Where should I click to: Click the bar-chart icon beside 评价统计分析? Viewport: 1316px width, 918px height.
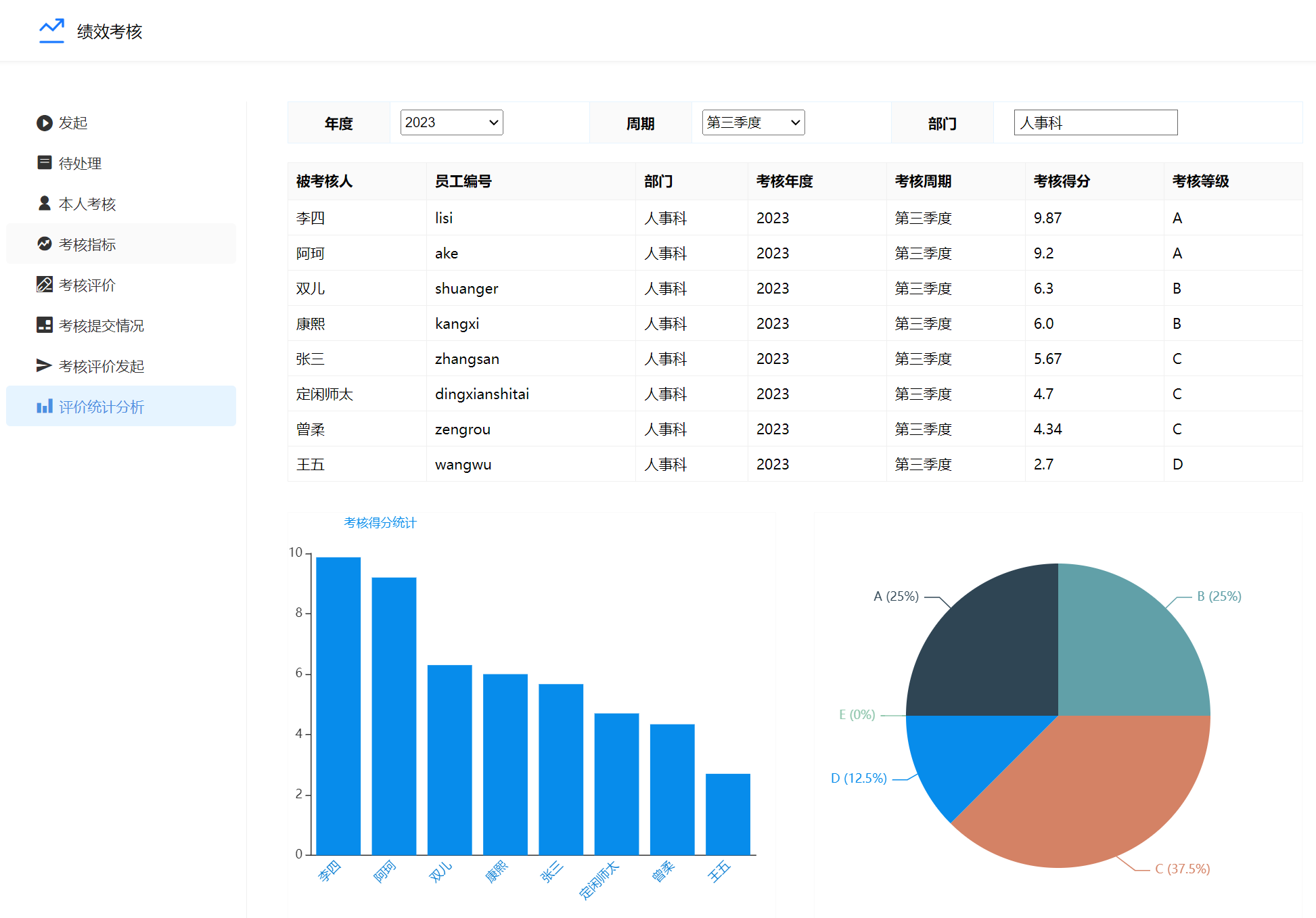click(x=45, y=406)
